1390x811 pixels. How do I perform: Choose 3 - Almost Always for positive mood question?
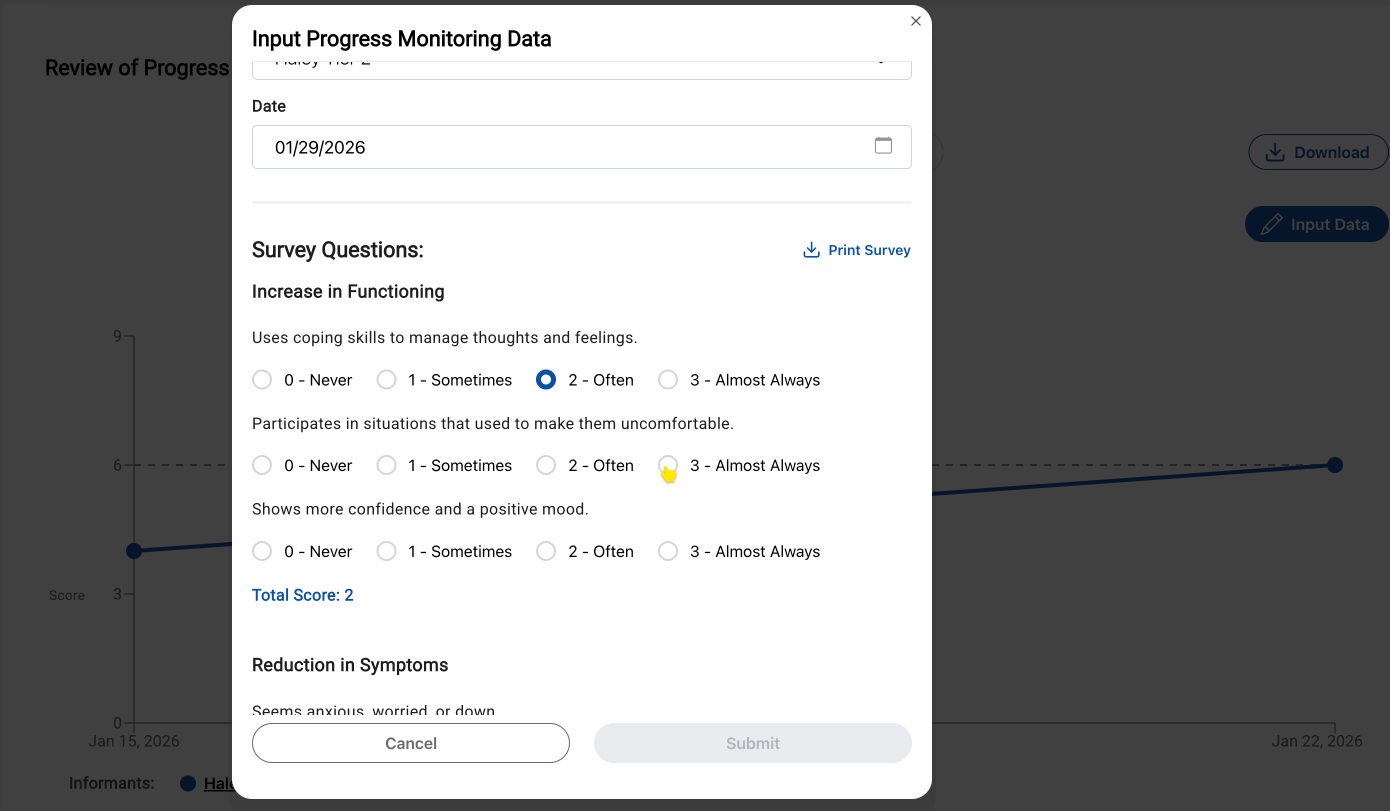[x=667, y=551]
